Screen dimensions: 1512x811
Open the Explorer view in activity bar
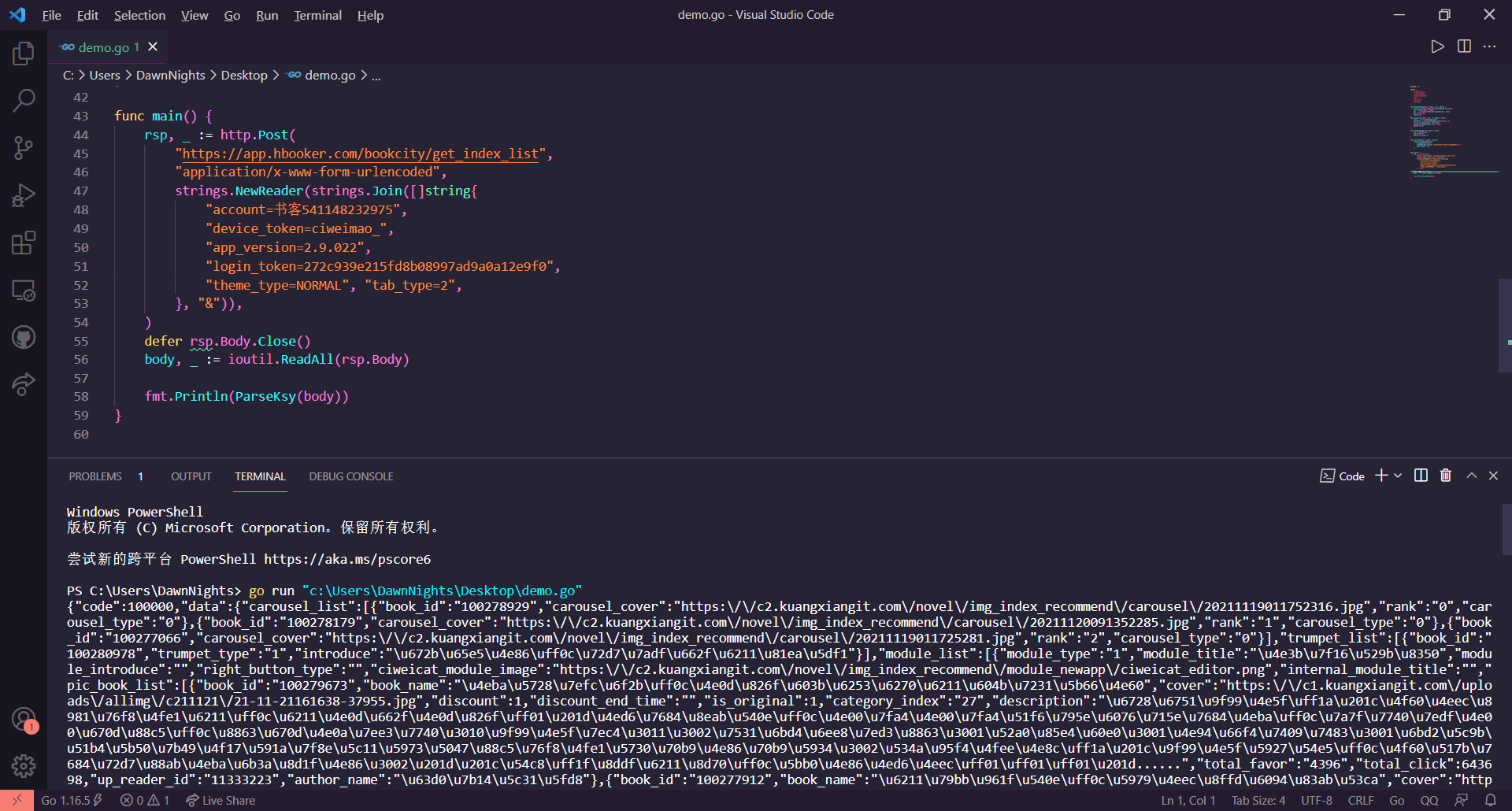click(x=24, y=54)
